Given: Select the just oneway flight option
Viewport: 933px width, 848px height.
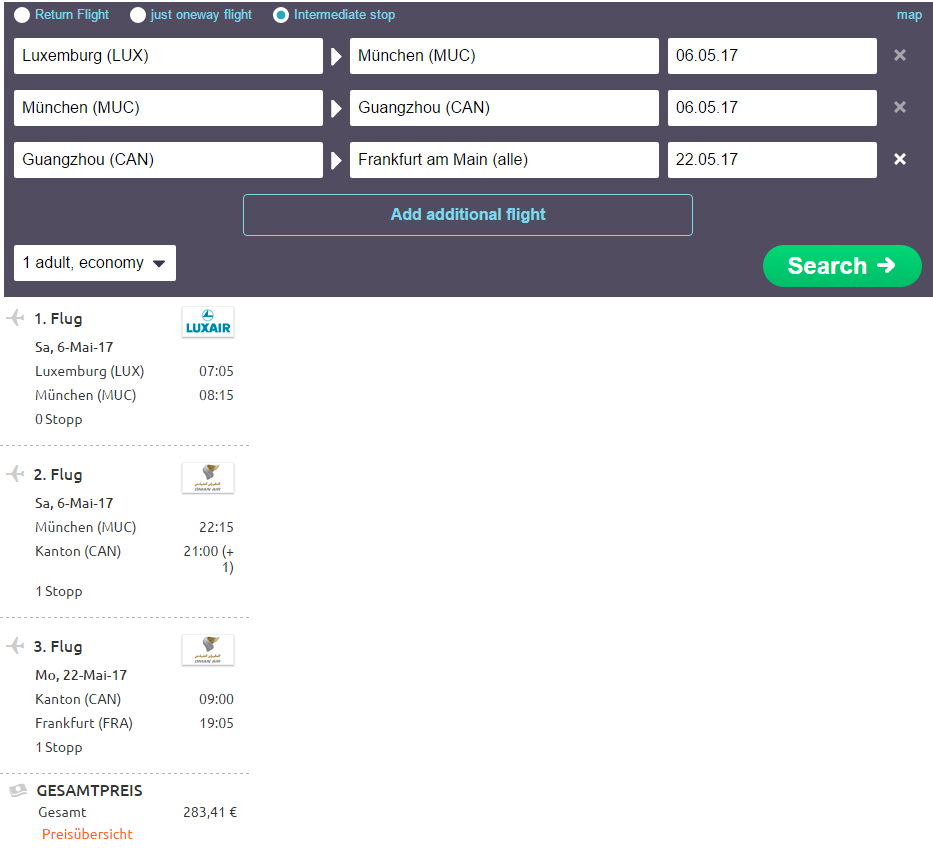Looking at the screenshot, I should point(137,15).
